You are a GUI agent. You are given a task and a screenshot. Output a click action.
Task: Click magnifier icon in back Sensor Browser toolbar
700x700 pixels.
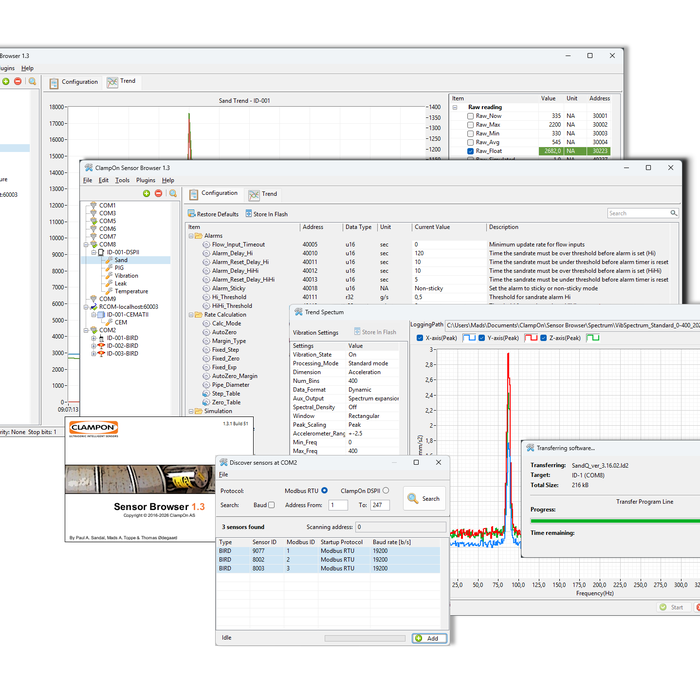point(32,81)
